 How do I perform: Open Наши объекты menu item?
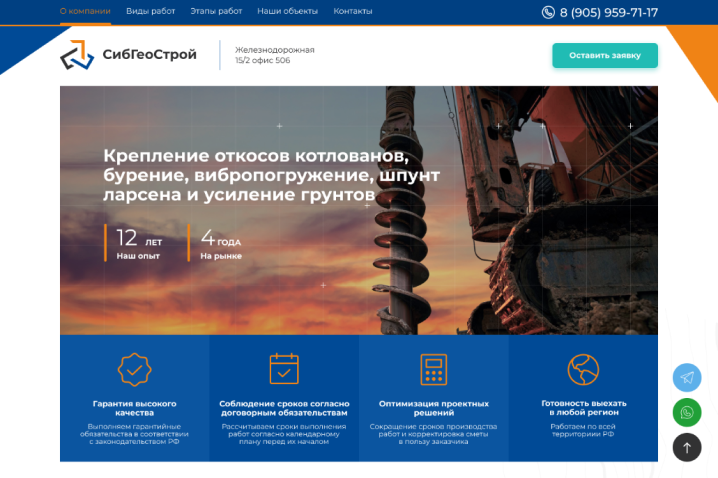[x=288, y=11]
